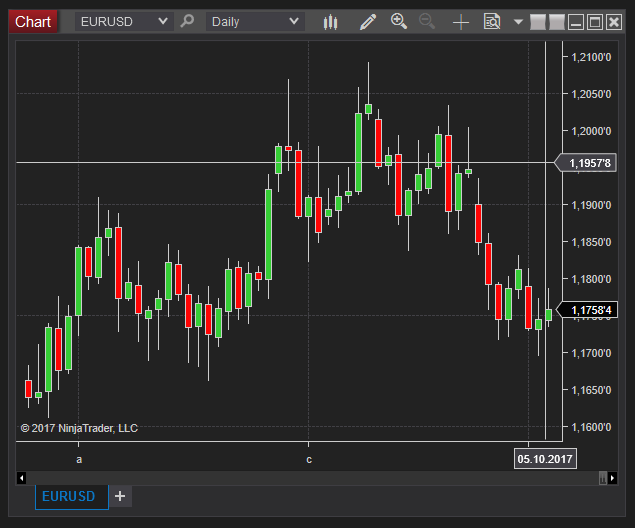Maximize the chart window

click(x=595, y=22)
